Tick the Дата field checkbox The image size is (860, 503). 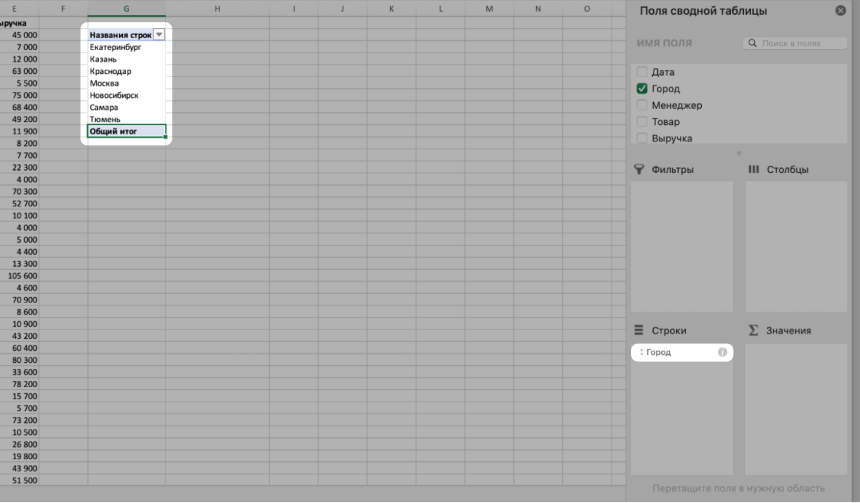tap(642, 72)
